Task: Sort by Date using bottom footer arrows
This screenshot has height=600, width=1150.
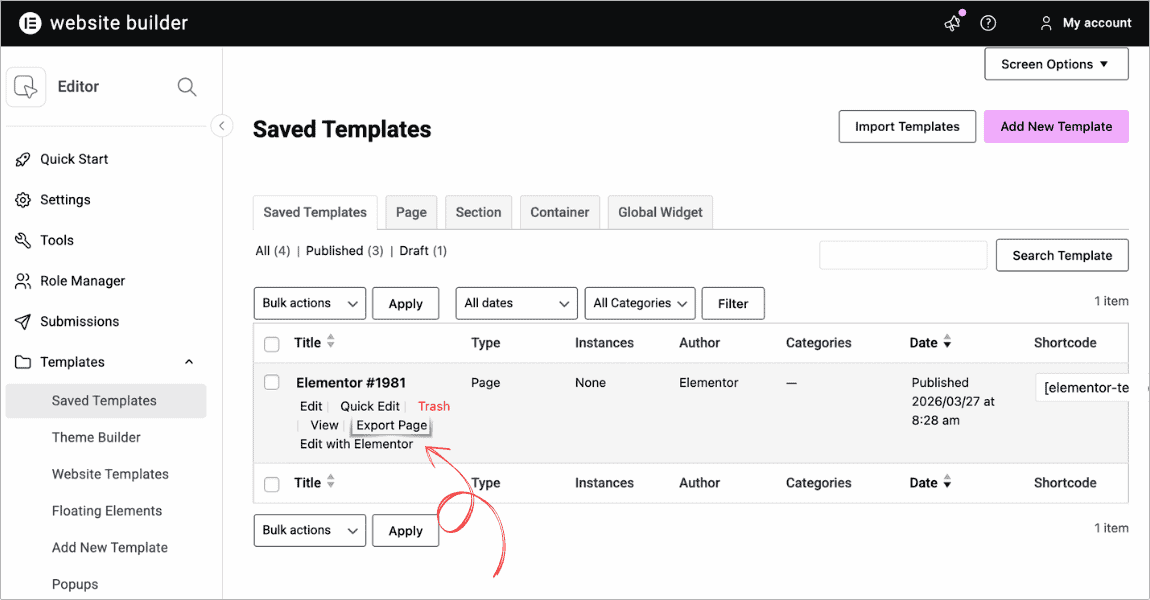Action: coord(947,481)
